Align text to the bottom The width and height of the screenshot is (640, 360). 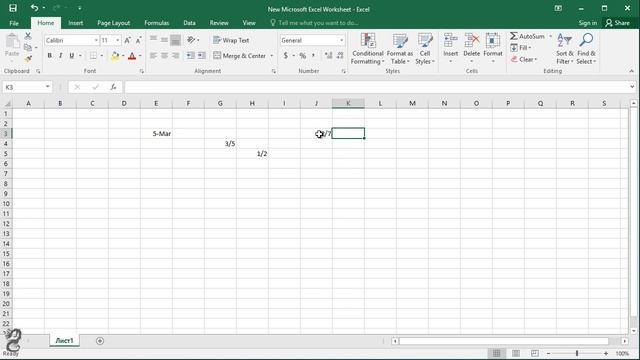(175, 40)
